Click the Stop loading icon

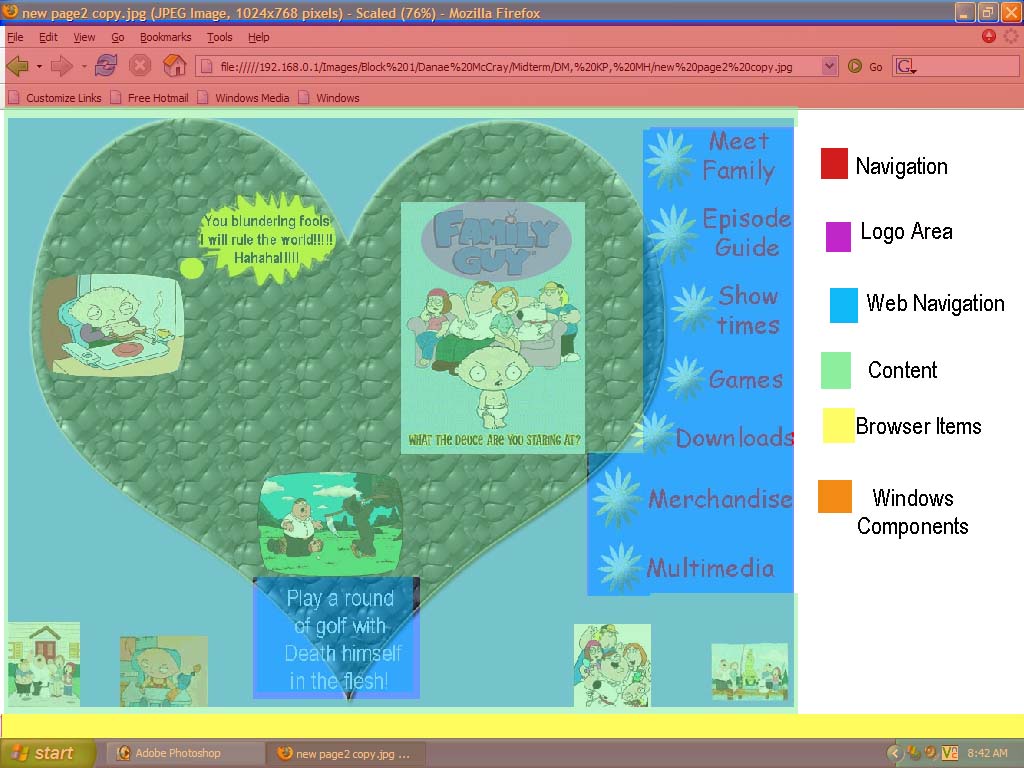point(140,66)
